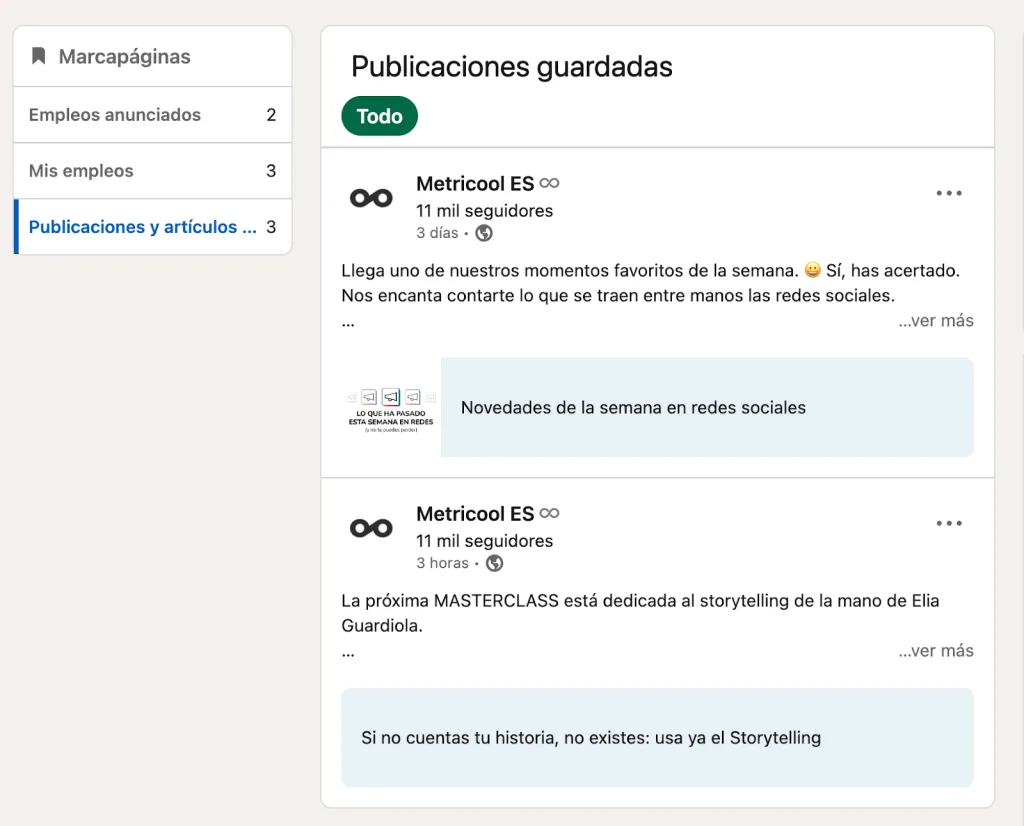Click '11 mil seguidores' on 3 días post

485,211
